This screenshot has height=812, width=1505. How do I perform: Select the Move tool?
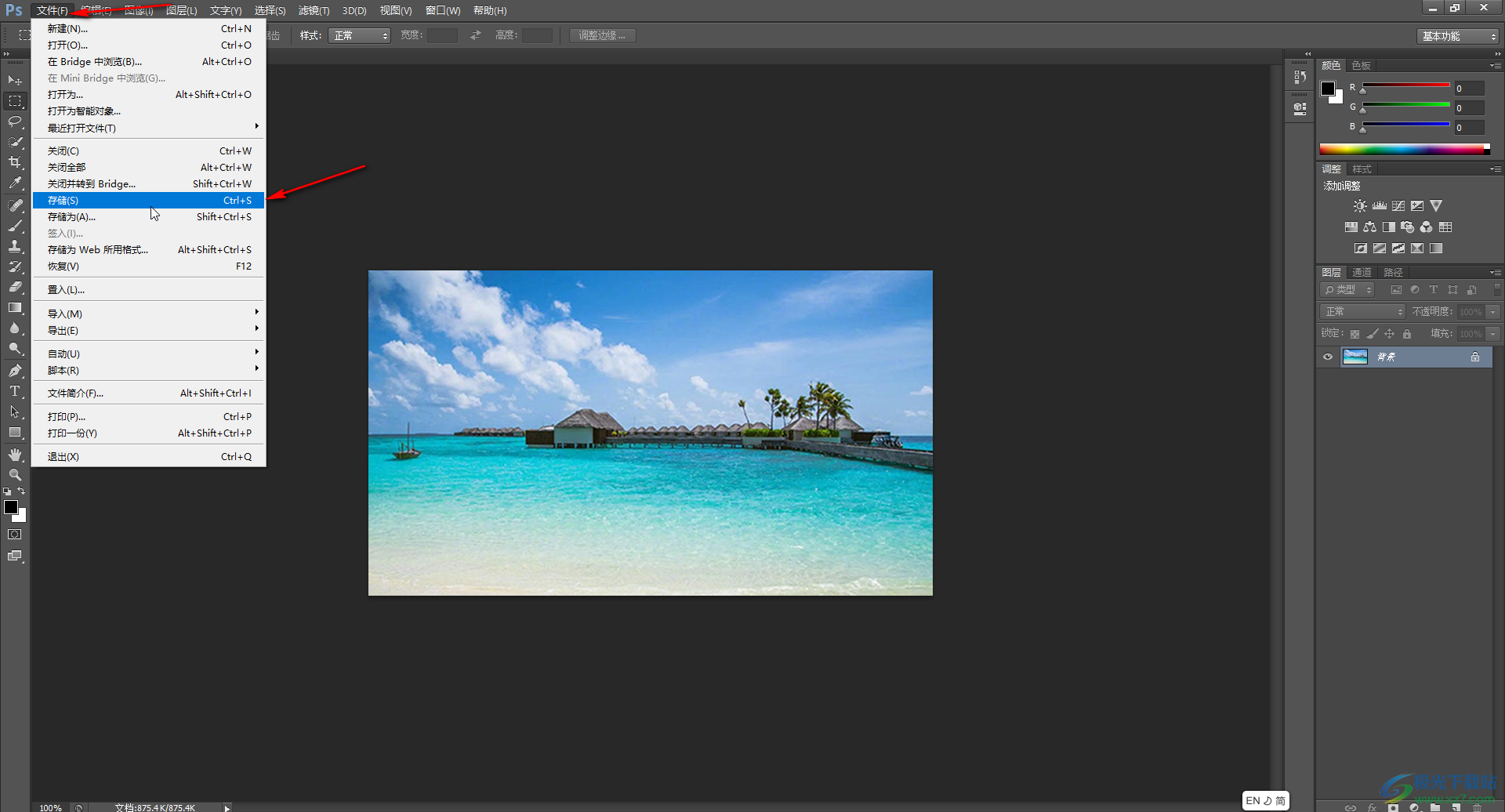click(x=15, y=80)
